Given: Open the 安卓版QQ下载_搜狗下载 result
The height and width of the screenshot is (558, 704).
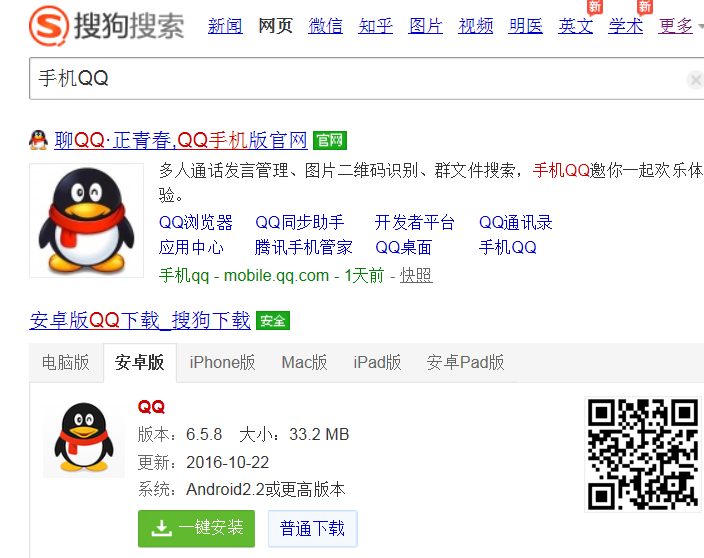Looking at the screenshot, I should tap(140, 321).
